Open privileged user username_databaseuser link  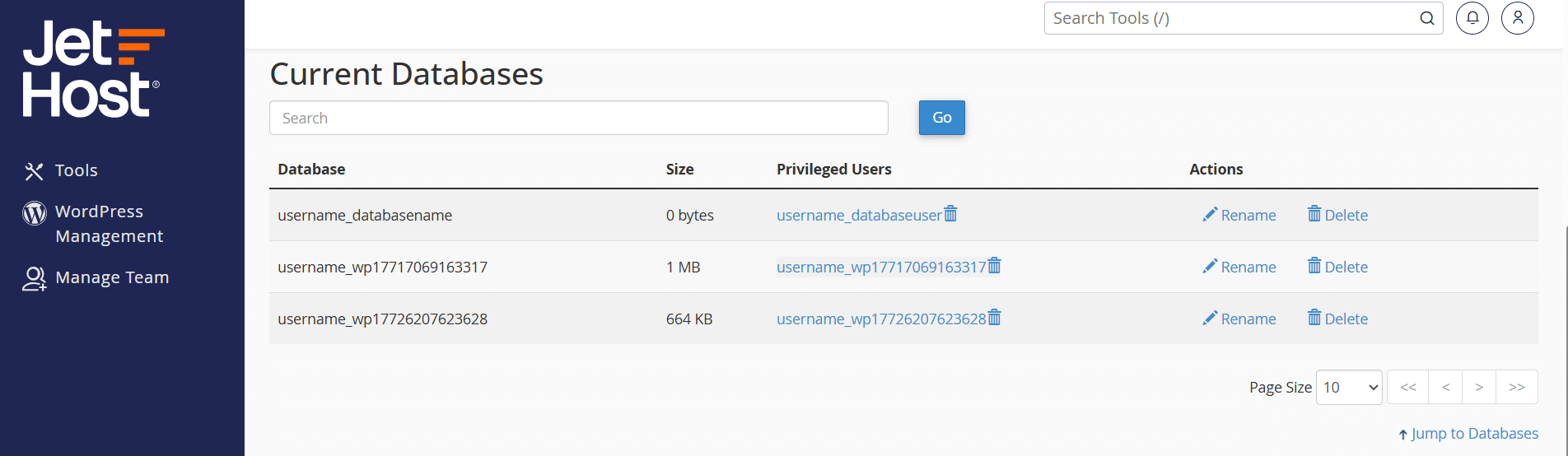pyautogui.click(x=859, y=215)
